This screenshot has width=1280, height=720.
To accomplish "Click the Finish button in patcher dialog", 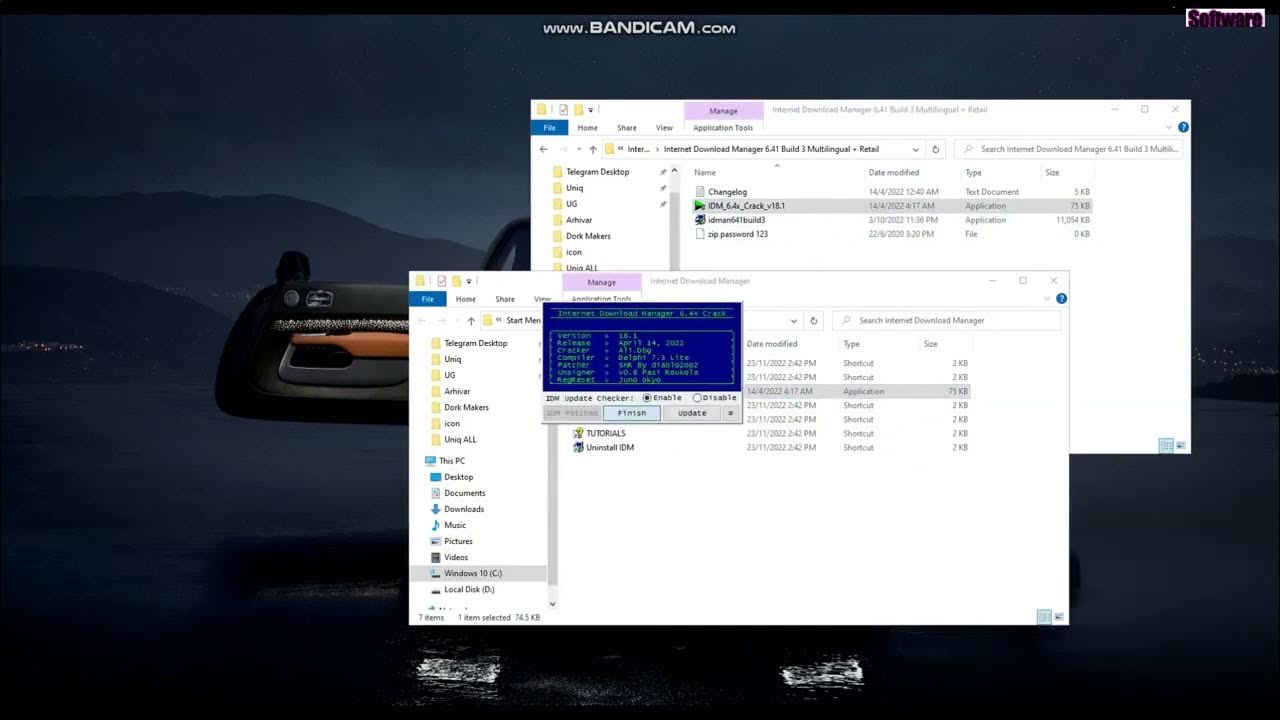I will (x=632, y=413).
